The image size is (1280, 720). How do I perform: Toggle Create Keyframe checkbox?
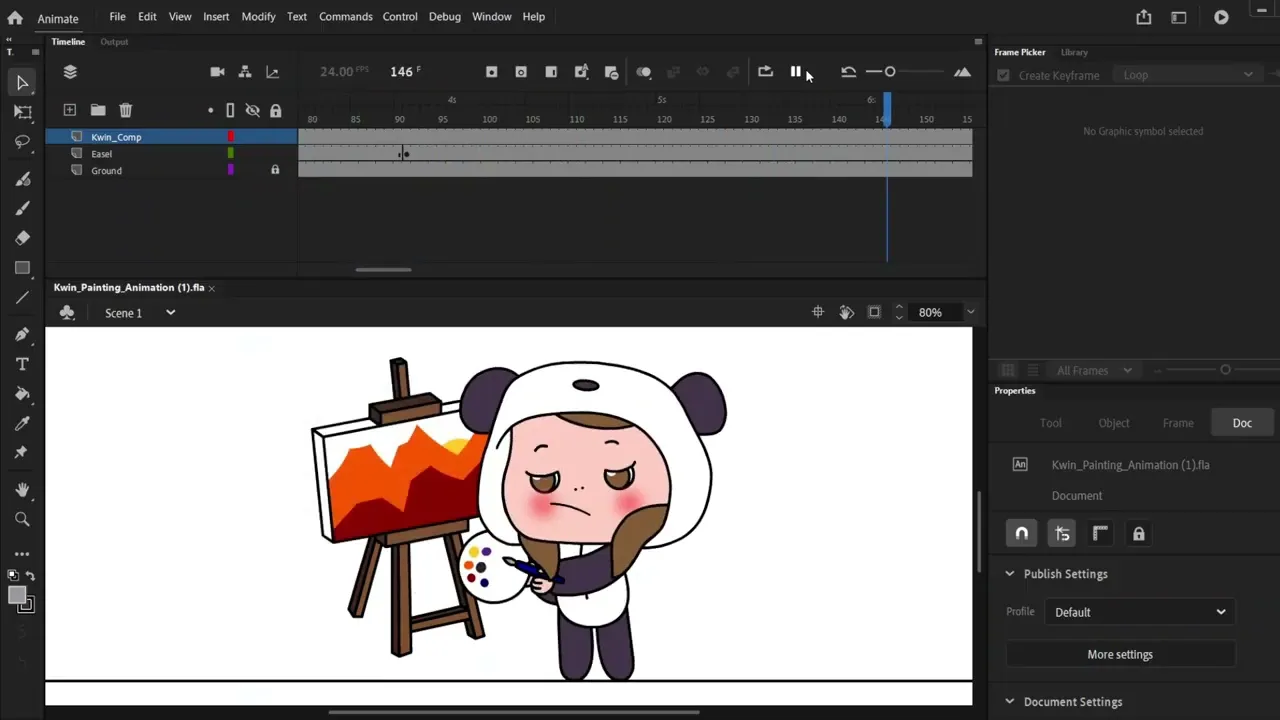coord(1003,75)
